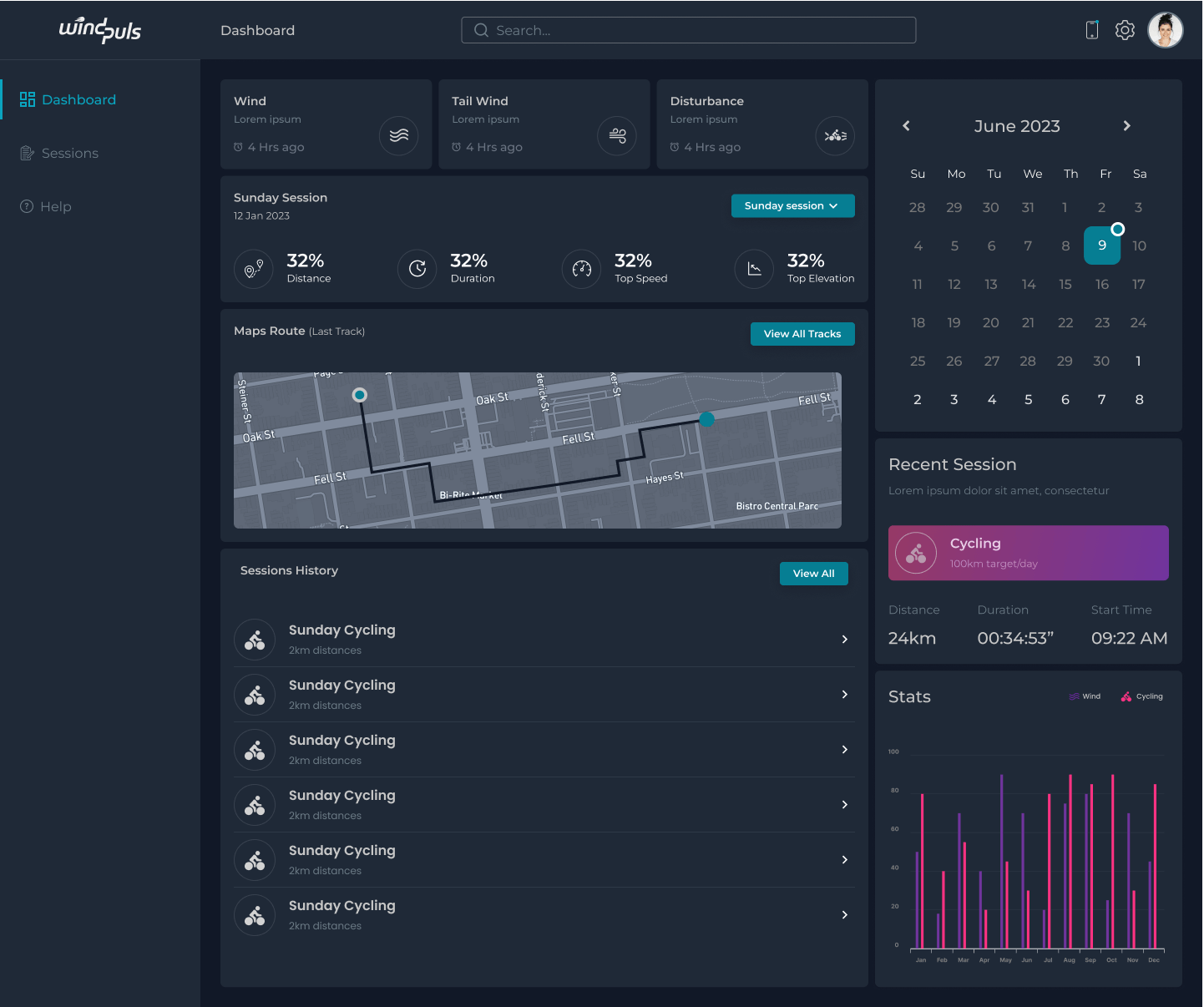Click the Duration clock icon

[417, 269]
